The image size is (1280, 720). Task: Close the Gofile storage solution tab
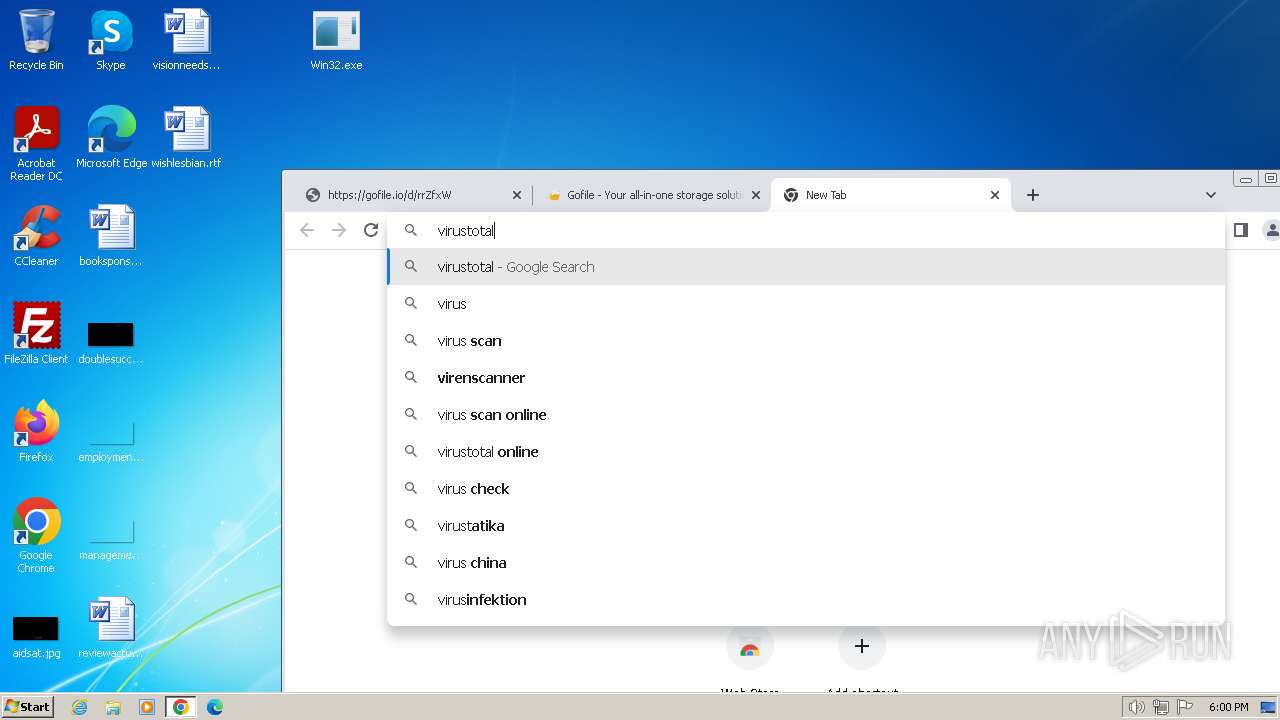pyautogui.click(x=756, y=195)
